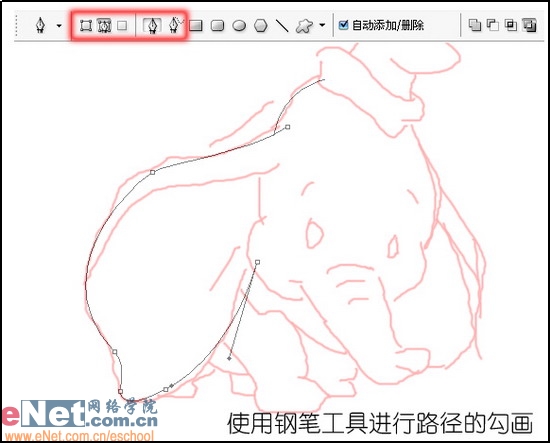This screenshot has height=443, width=550.
Task: Click the topmost anchor point on the ear path
Action: click(x=287, y=127)
